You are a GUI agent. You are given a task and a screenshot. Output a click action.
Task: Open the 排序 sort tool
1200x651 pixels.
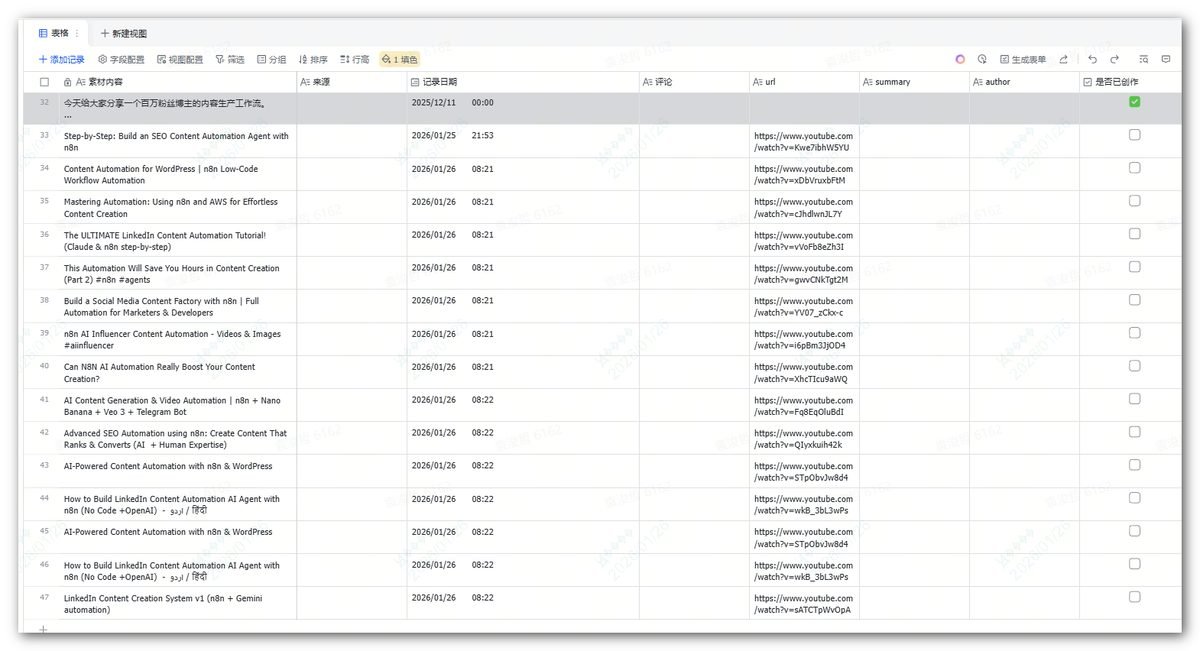[313, 60]
